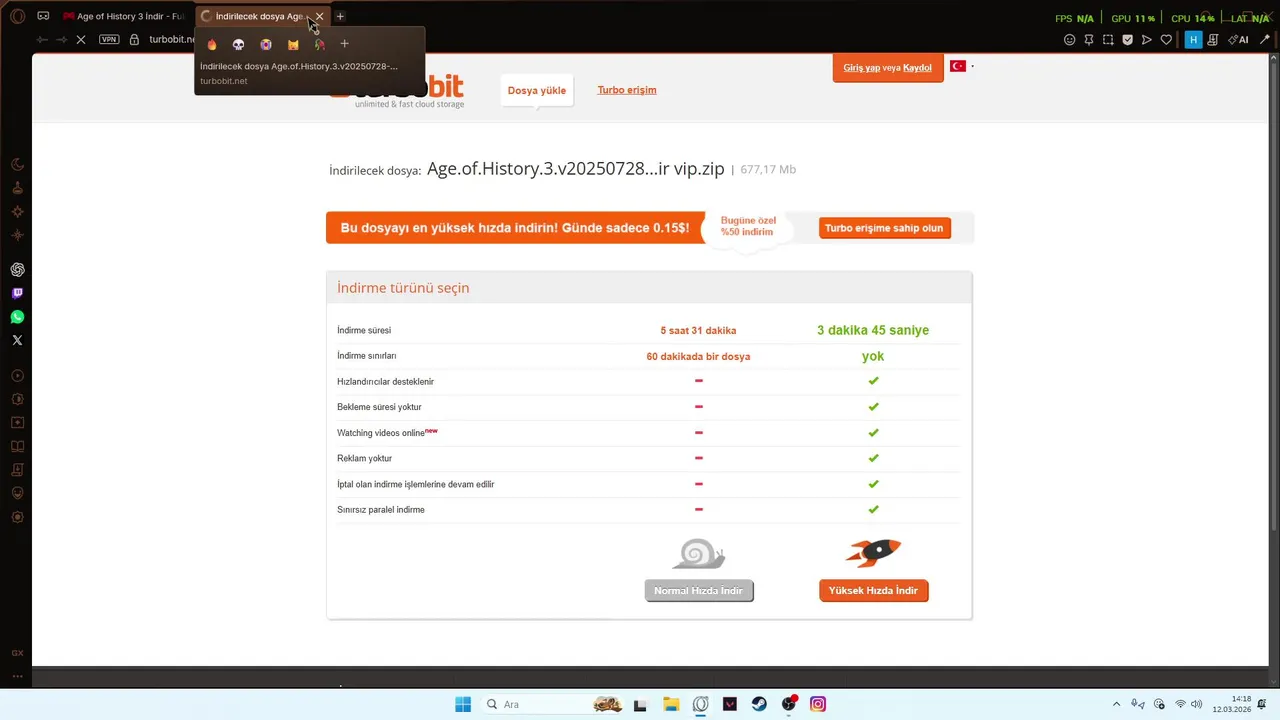Click Normal Hızda İndir button

[699, 591]
